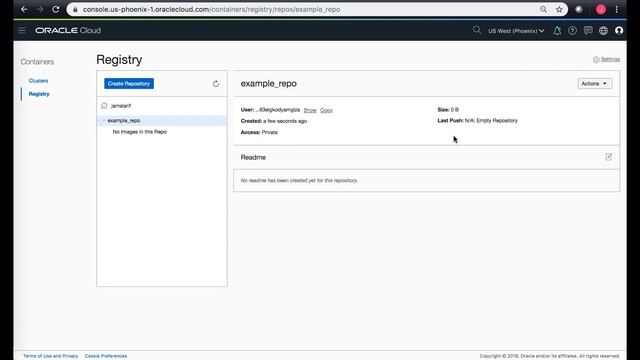Open browser zoom magnifier icon
Image resolution: width=640 pixels, height=360 pixels.
(x=543, y=9)
